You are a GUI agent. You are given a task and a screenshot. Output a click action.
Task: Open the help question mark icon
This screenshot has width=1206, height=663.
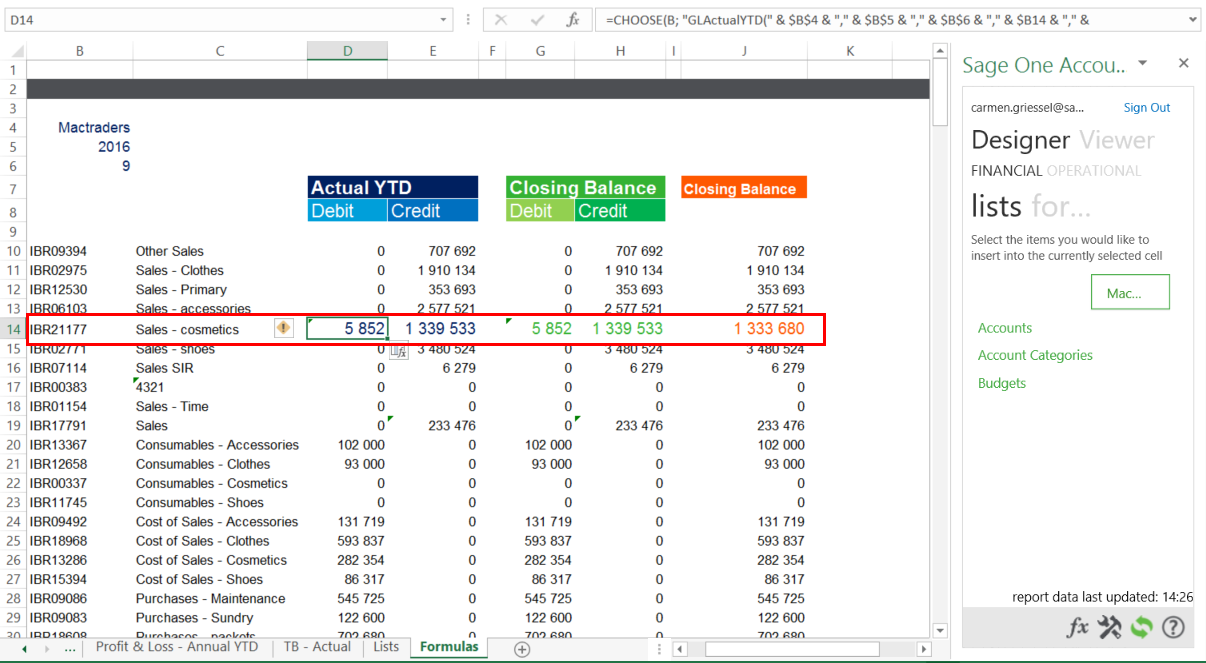pos(1173,628)
